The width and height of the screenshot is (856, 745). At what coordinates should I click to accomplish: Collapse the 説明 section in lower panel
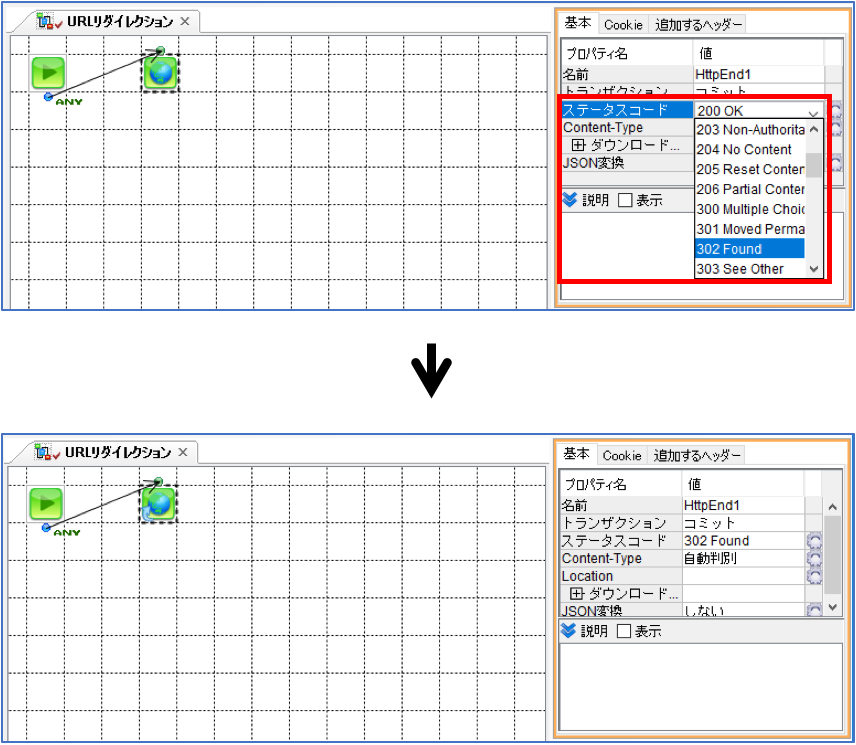tap(568, 631)
